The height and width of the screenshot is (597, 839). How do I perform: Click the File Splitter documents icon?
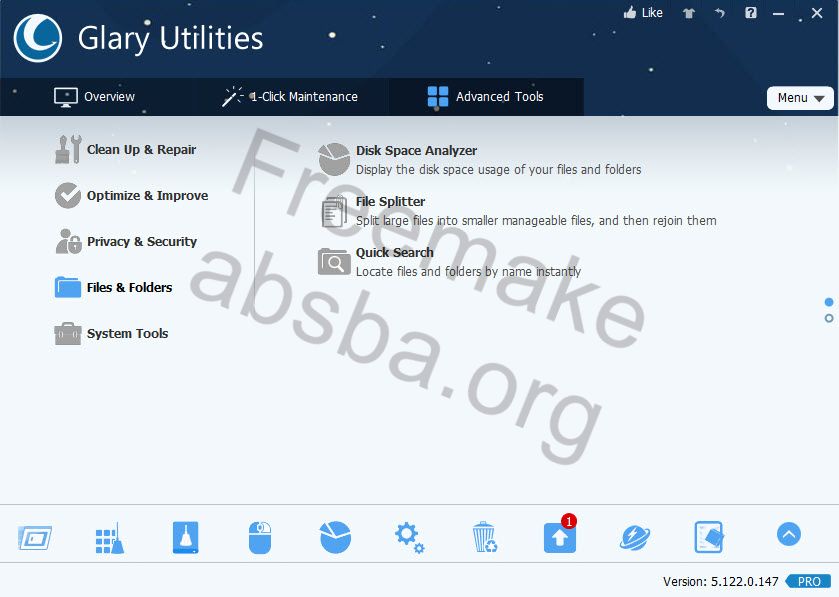click(x=334, y=211)
